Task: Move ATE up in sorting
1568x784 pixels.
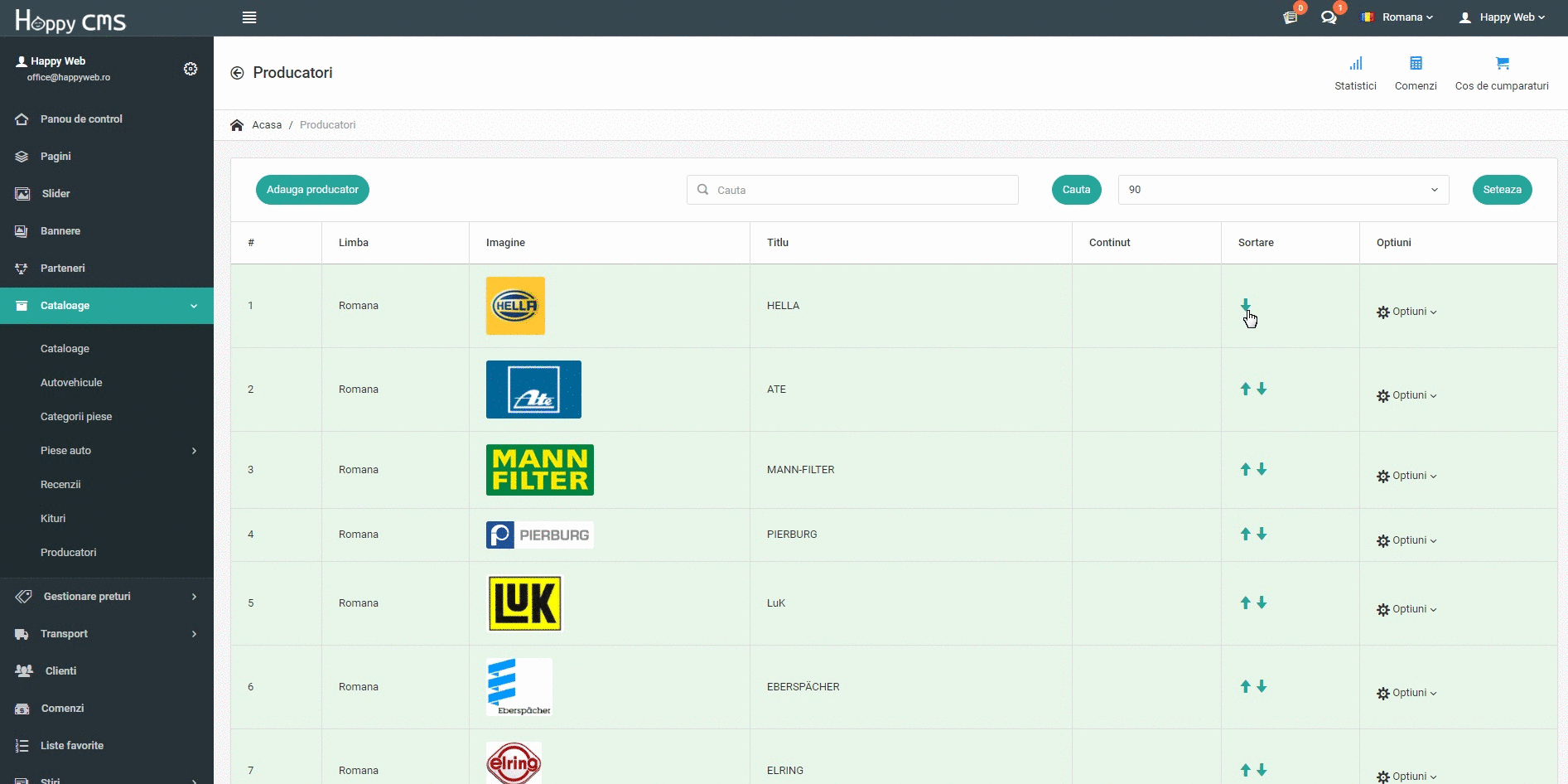Action: [x=1245, y=389]
